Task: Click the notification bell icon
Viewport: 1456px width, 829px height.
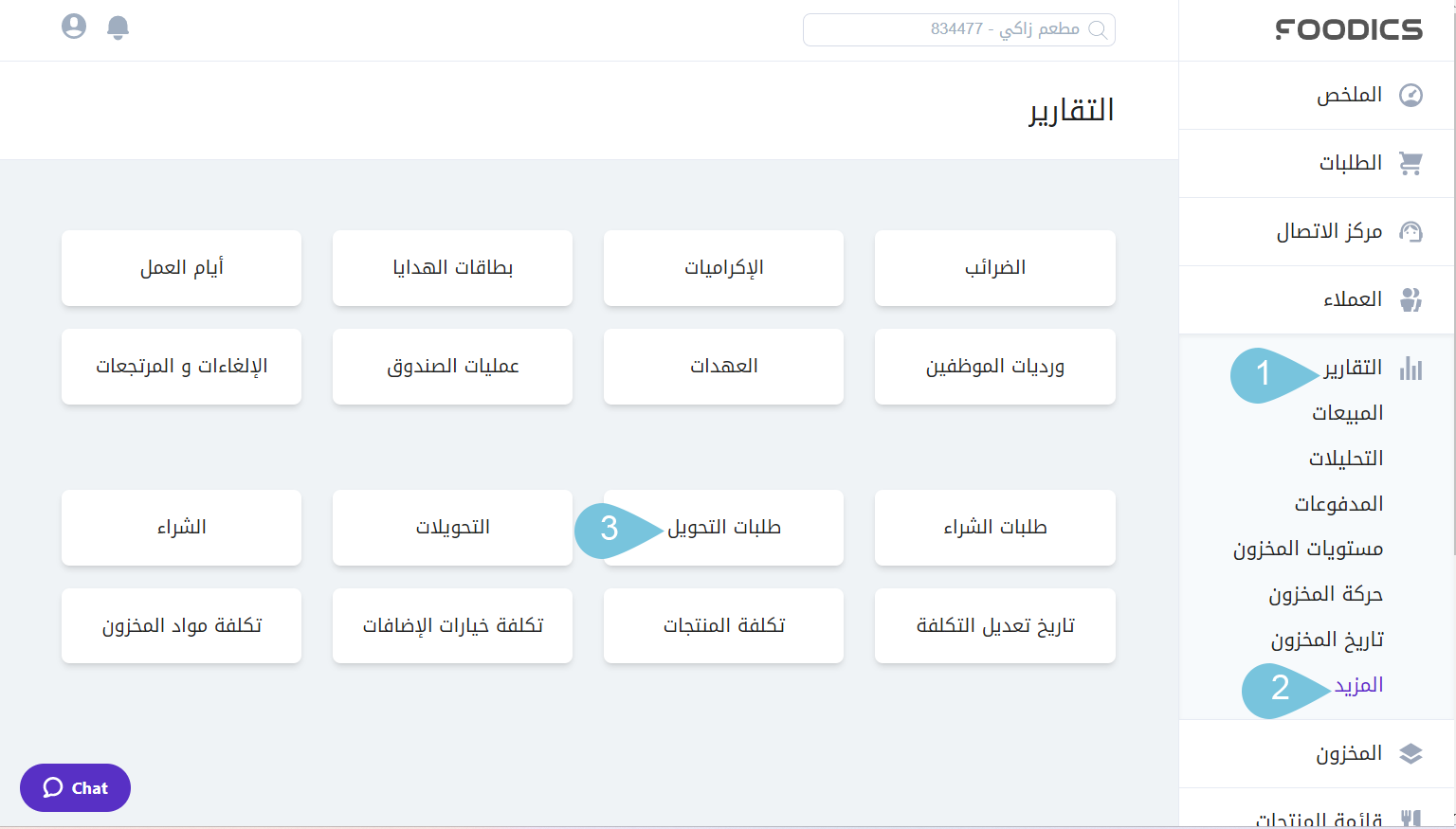Action: (118, 27)
